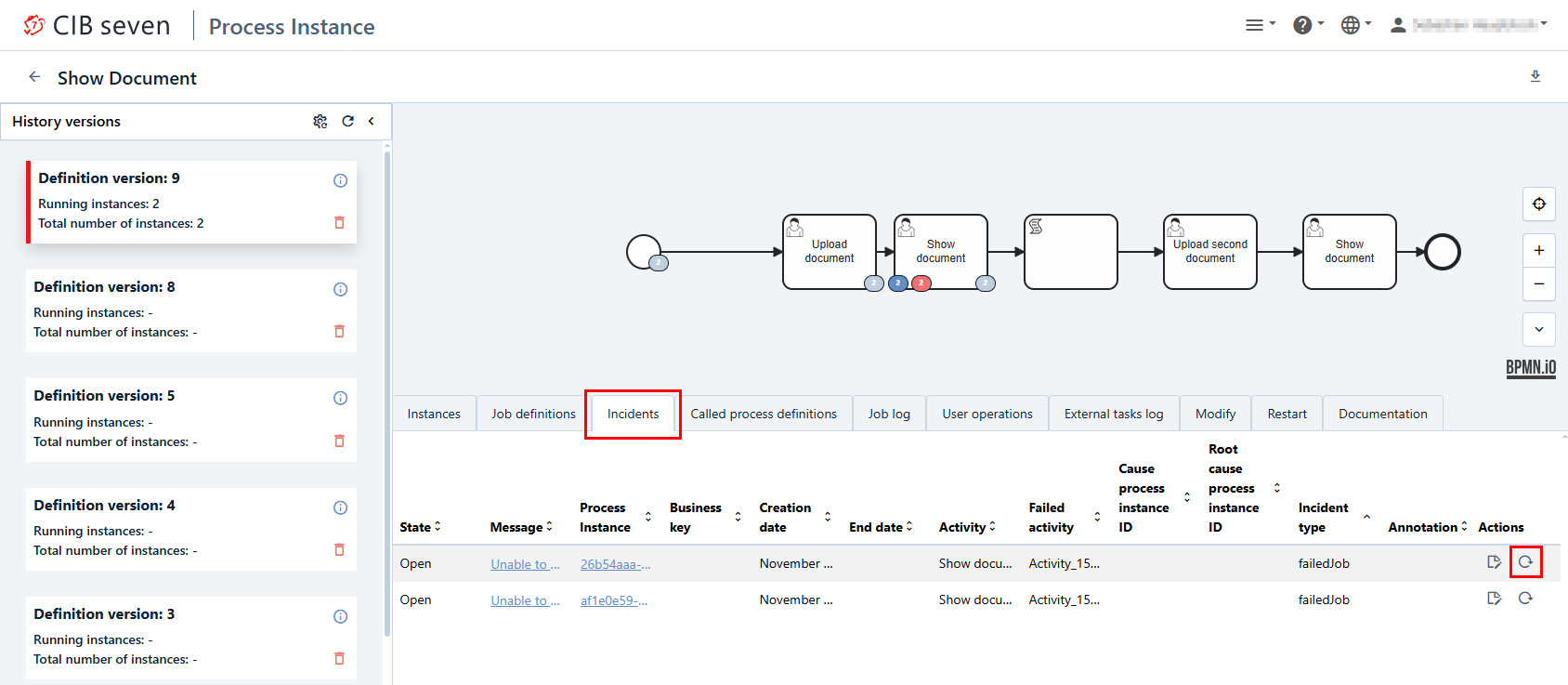Go back using the left arrow

point(34,77)
